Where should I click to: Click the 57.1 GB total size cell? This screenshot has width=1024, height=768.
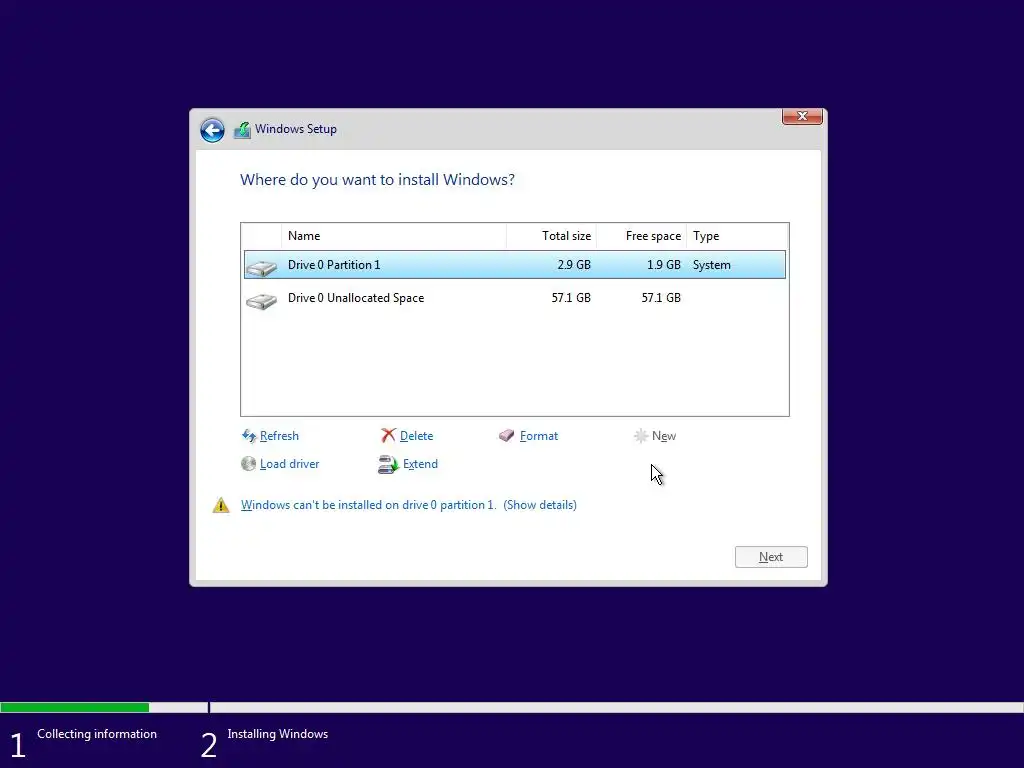pyautogui.click(x=571, y=298)
